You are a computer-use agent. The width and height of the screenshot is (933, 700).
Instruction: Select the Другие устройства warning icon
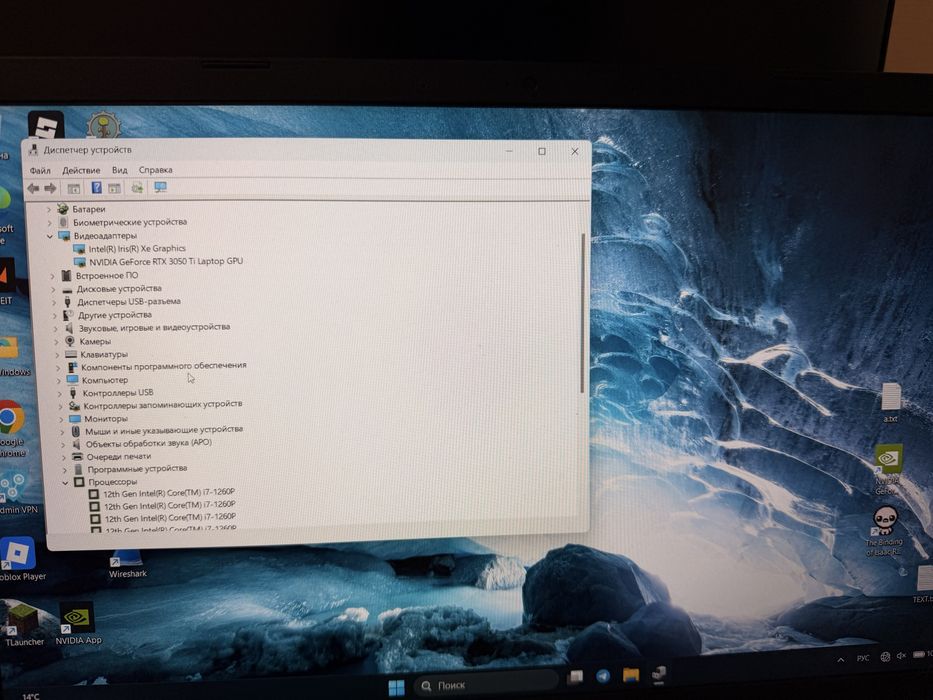point(68,315)
